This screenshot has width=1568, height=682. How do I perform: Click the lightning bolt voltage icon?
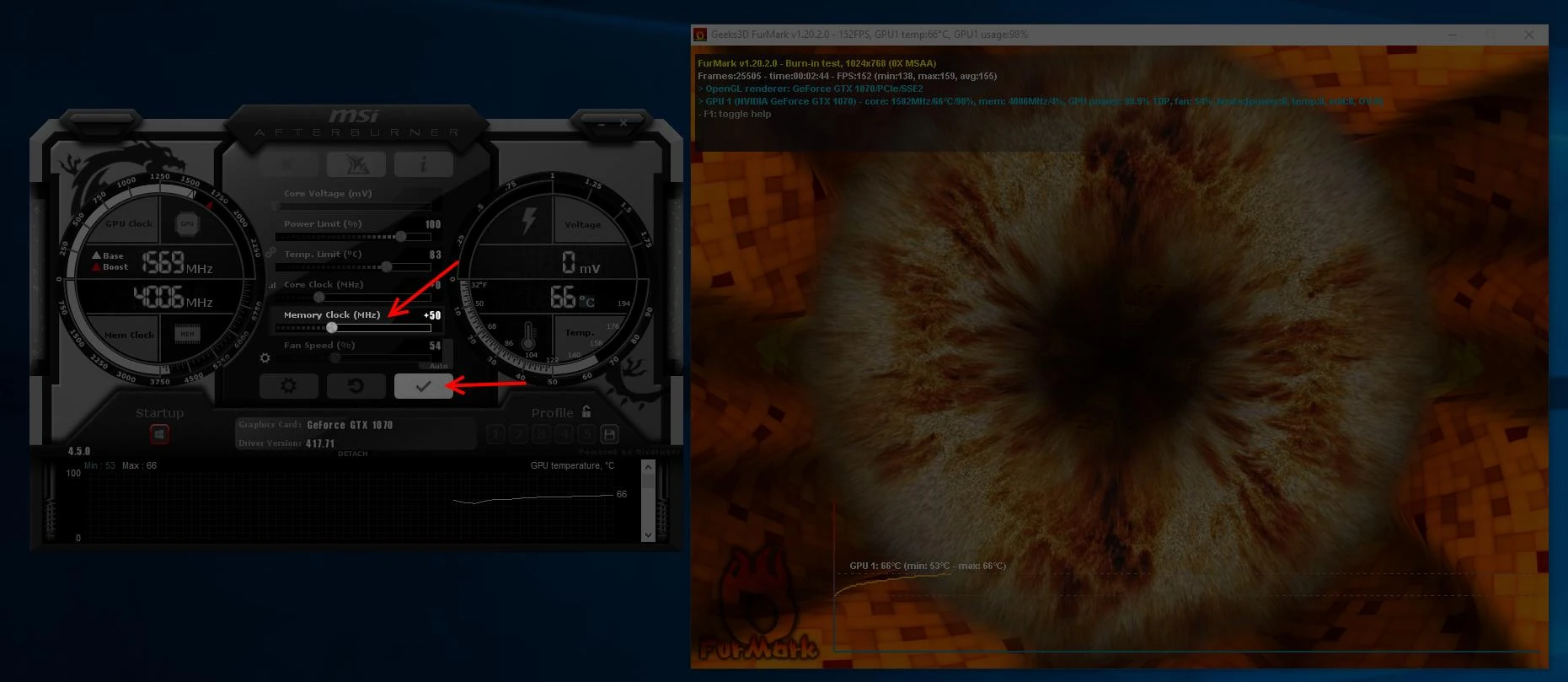528,220
